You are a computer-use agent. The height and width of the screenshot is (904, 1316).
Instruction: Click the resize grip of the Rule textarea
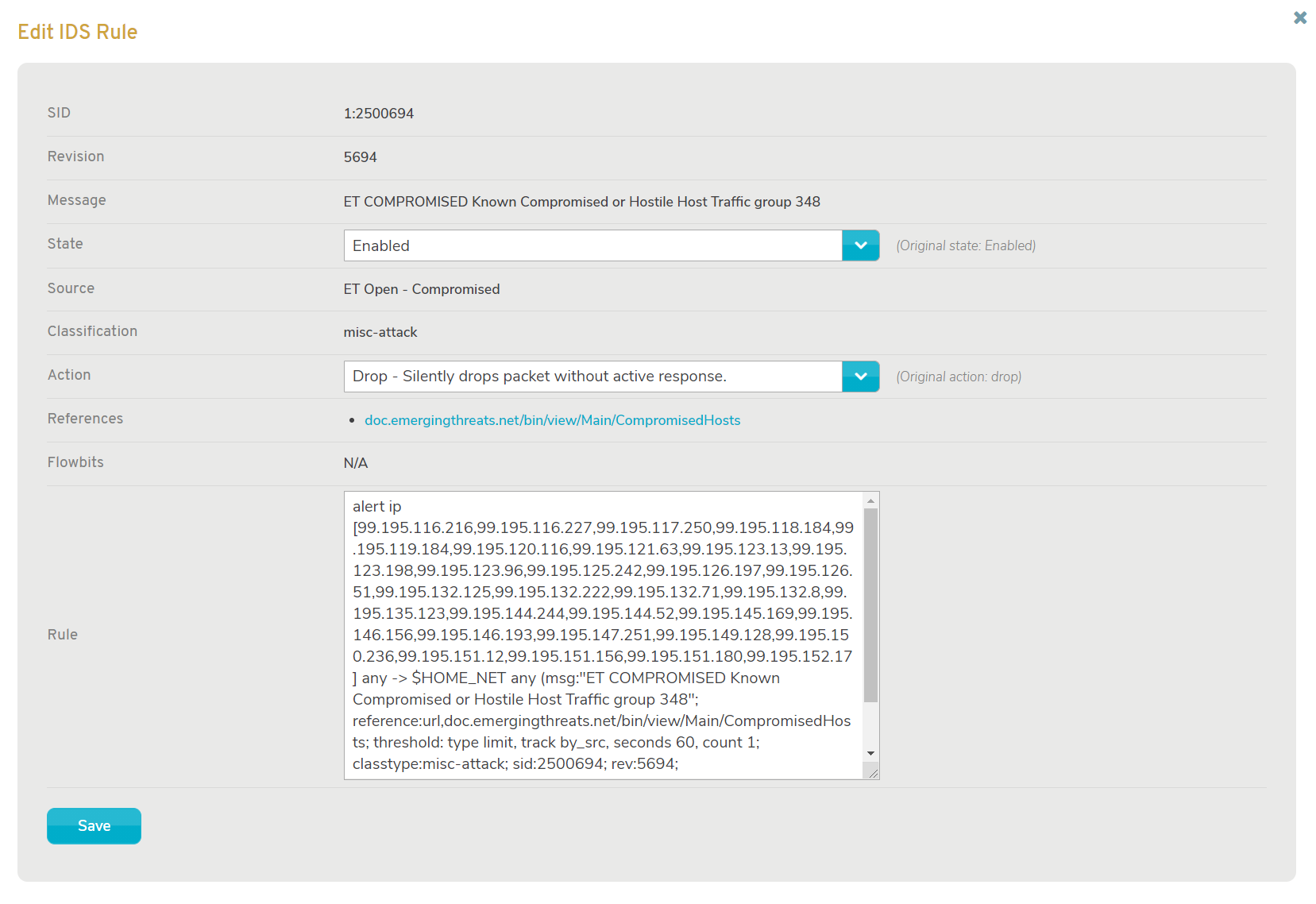(874, 772)
